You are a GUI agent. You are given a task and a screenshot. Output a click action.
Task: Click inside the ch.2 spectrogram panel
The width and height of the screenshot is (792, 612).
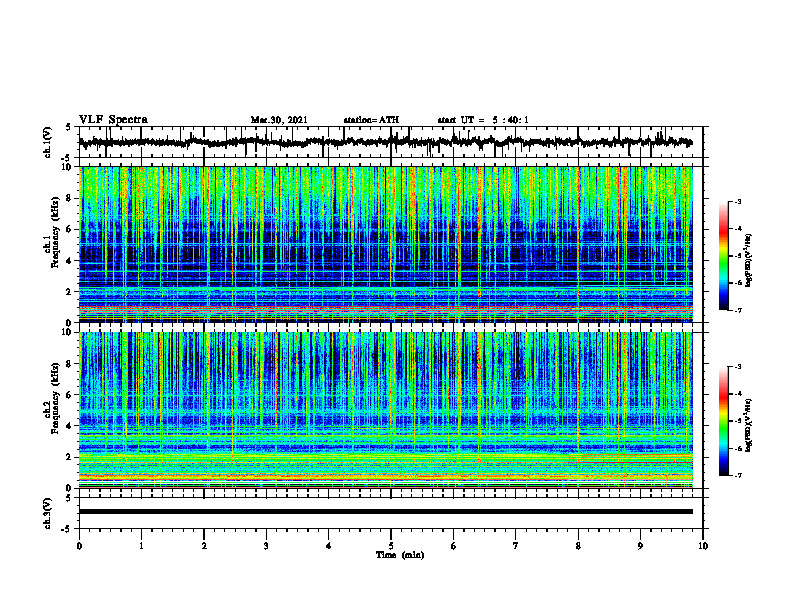(x=386, y=410)
